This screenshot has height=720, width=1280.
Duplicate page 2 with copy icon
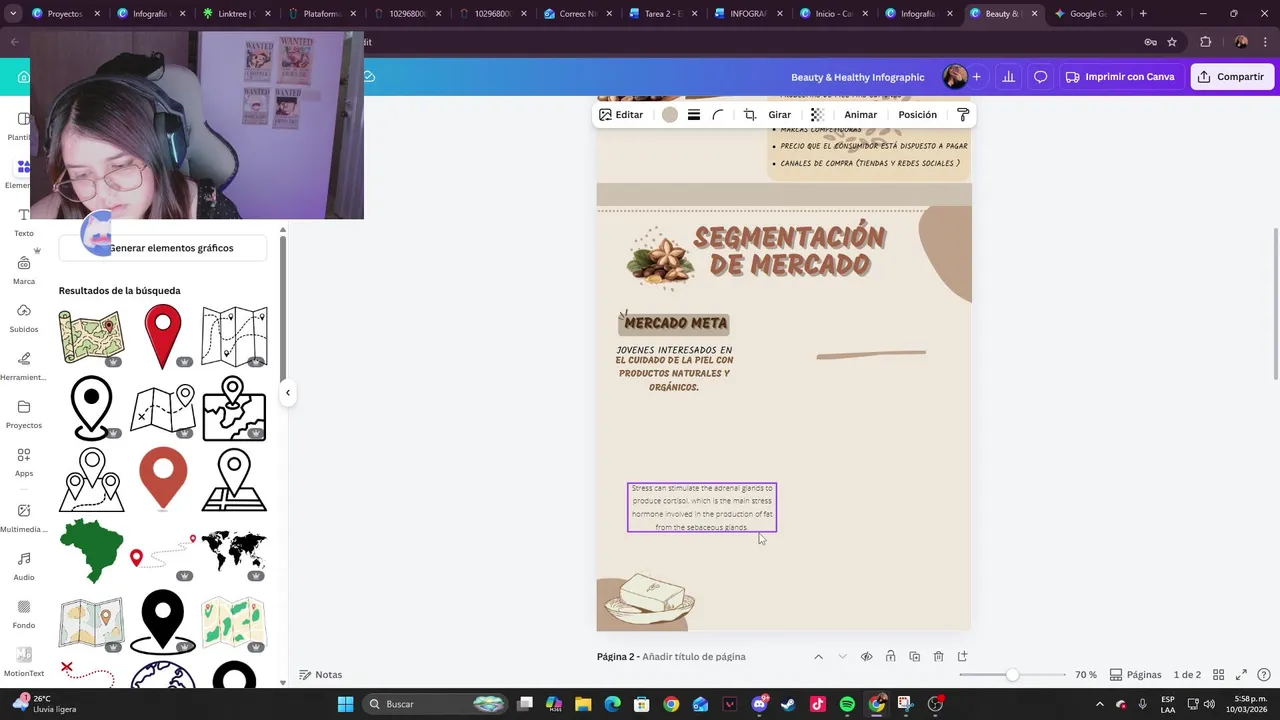pos(914,657)
